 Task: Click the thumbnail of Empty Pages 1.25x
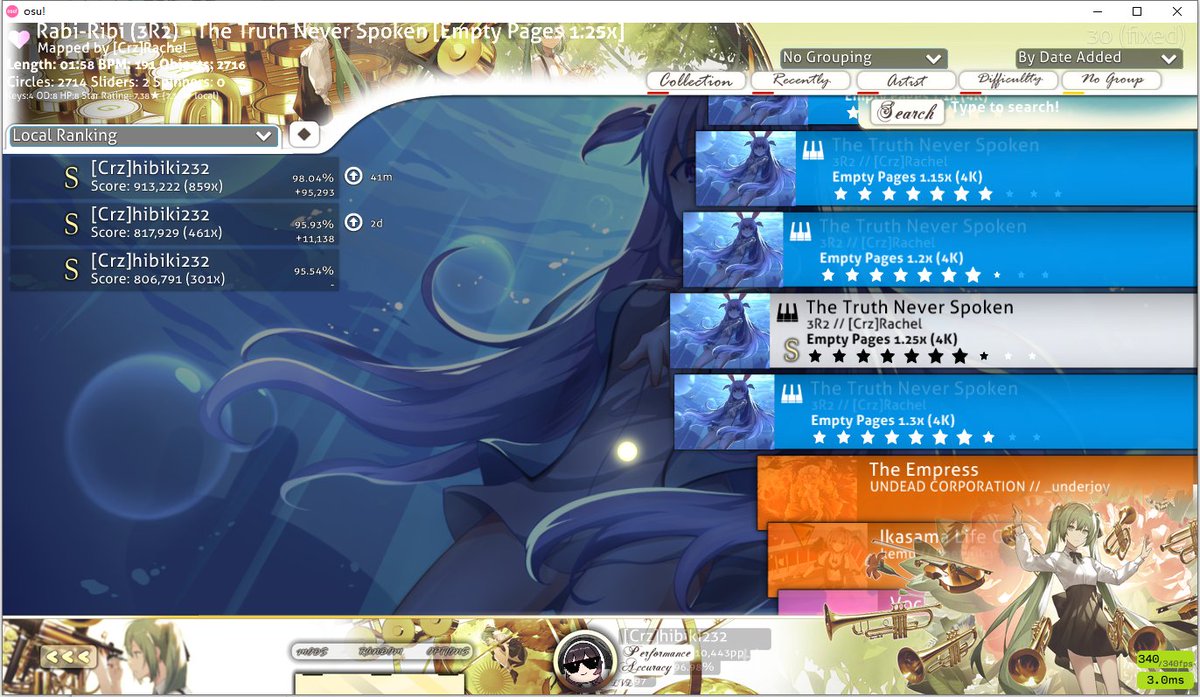(x=720, y=331)
